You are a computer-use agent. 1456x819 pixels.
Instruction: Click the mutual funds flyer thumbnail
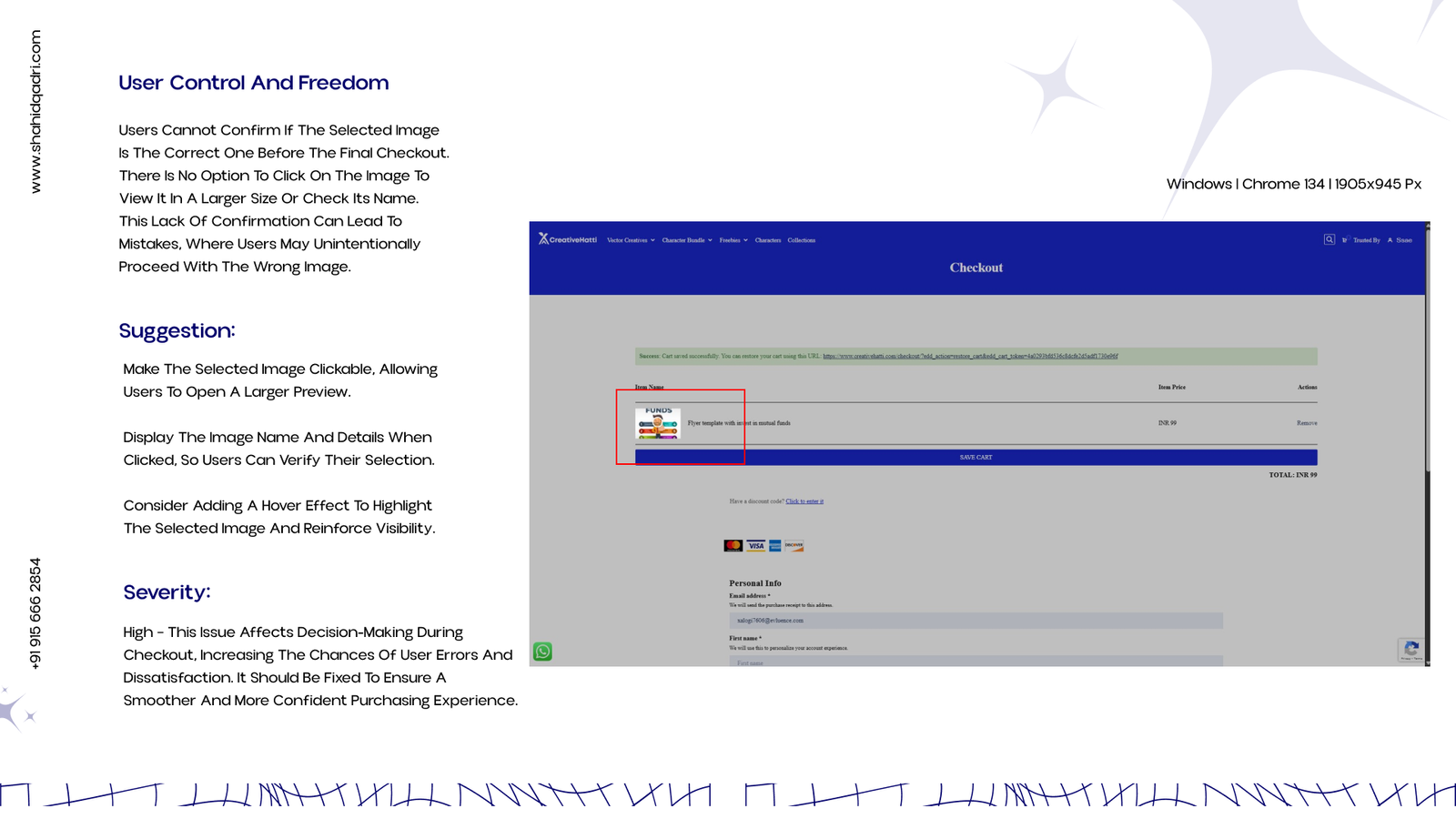click(658, 423)
